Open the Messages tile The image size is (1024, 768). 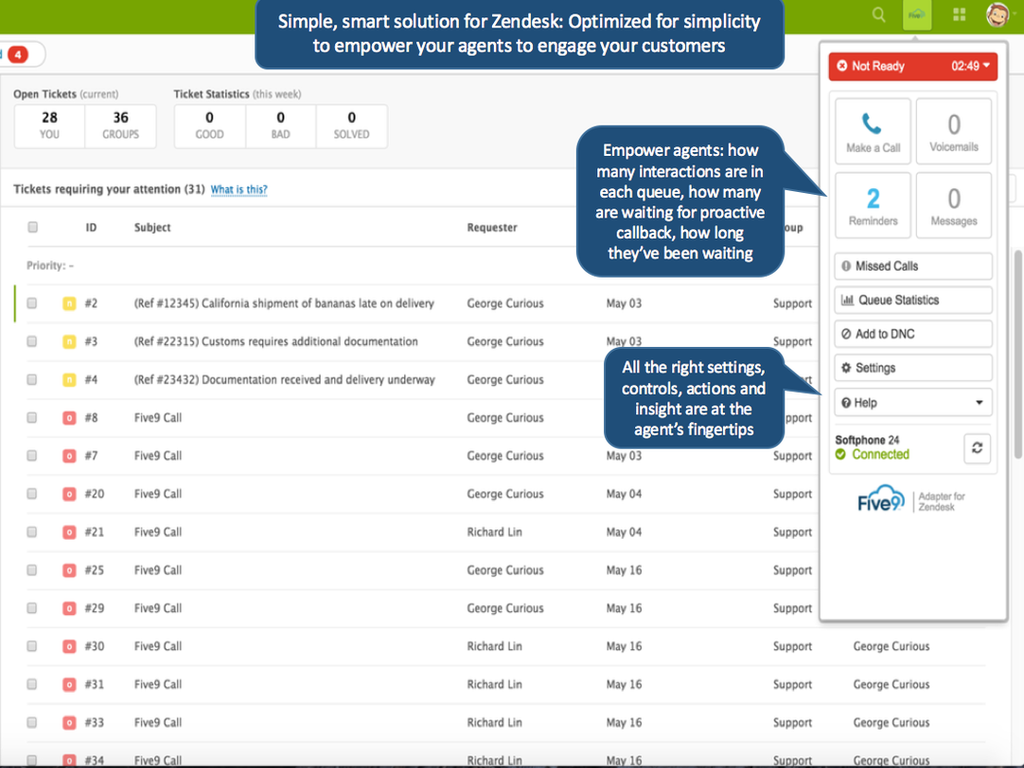point(953,205)
